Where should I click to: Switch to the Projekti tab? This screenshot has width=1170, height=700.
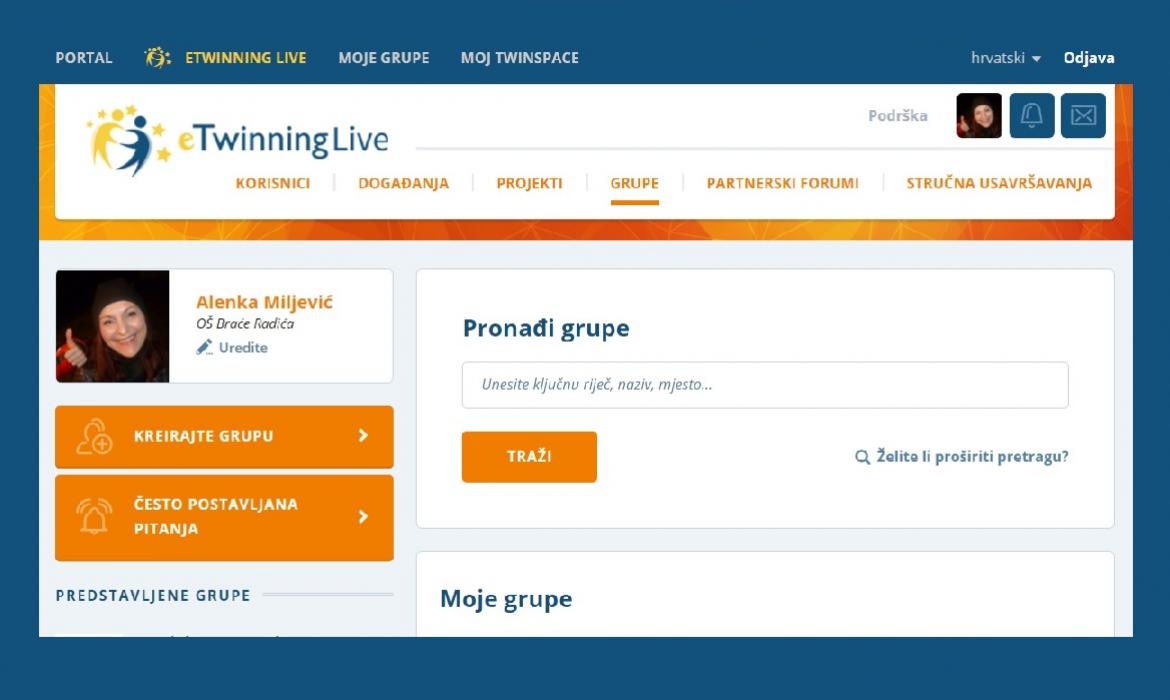[x=529, y=184]
